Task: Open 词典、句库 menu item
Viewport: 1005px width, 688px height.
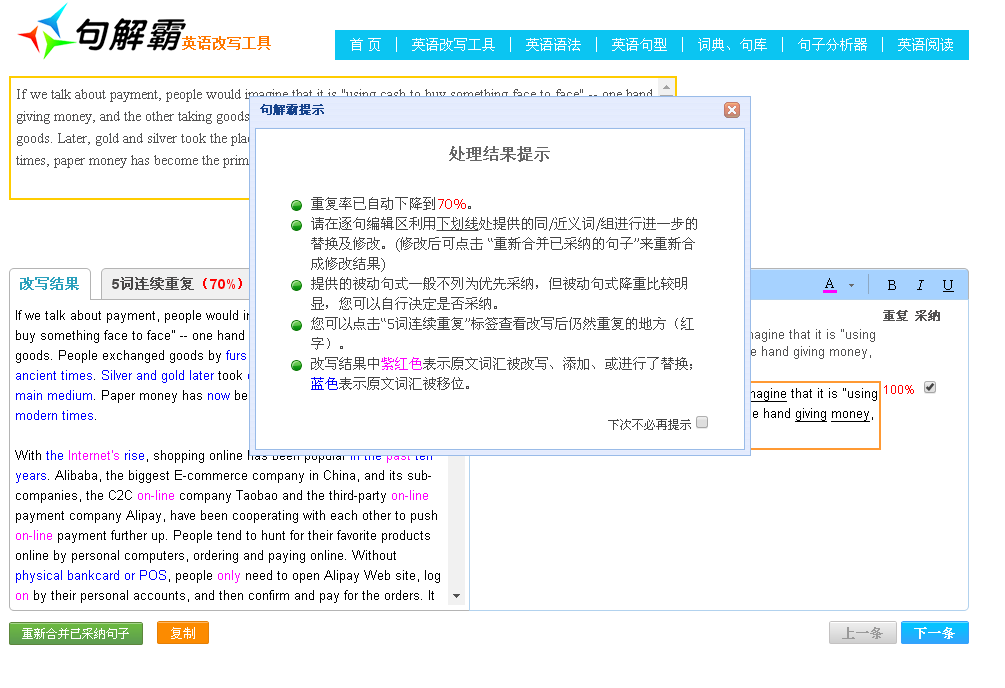Action: pyautogui.click(x=733, y=45)
